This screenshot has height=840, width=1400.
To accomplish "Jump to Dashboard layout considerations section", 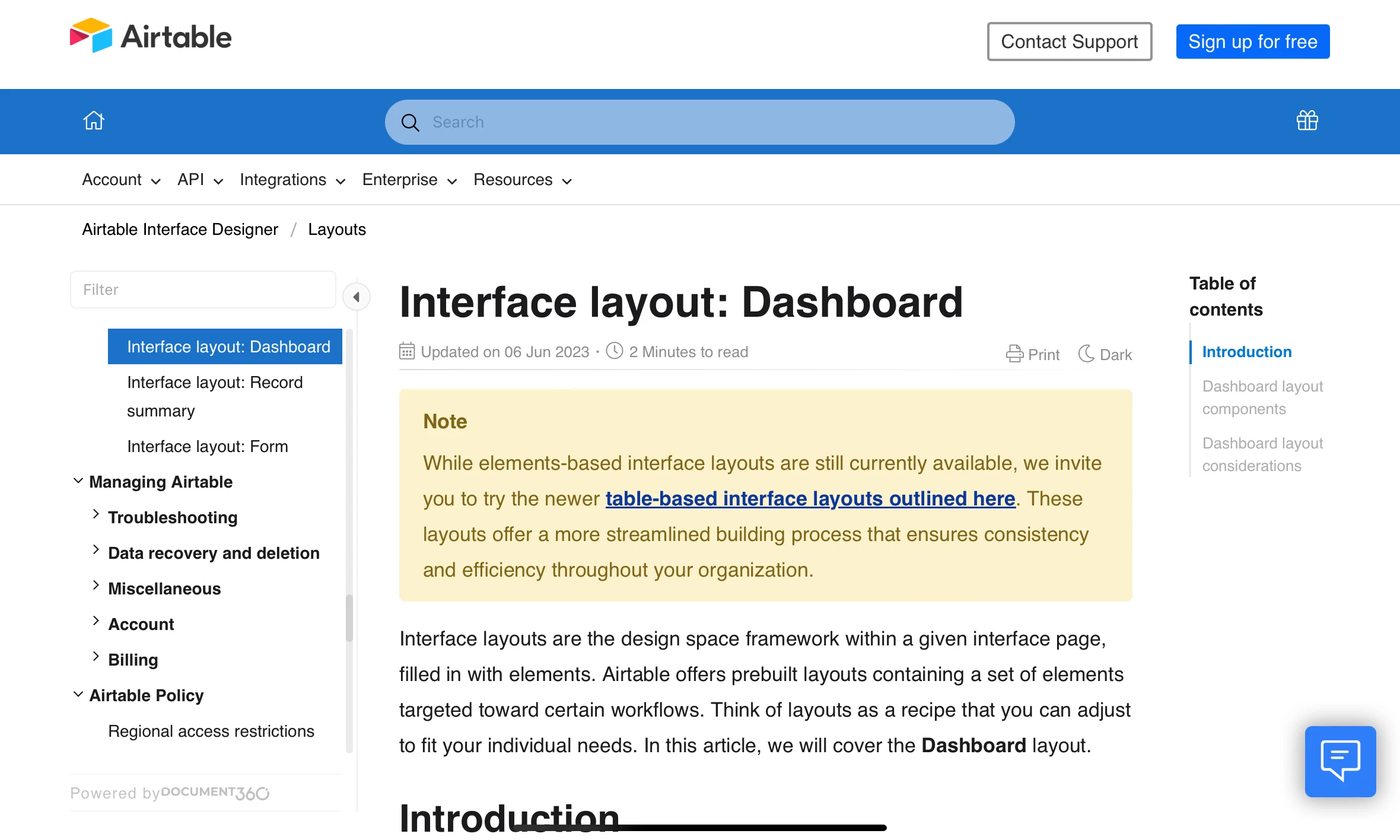I will [x=1262, y=454].
